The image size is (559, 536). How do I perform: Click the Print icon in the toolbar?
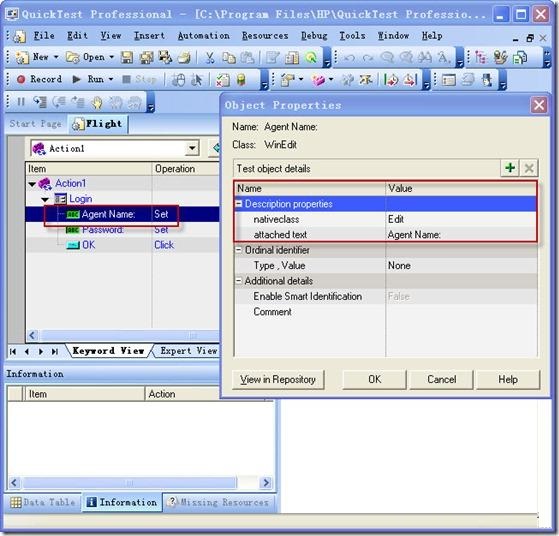tap(184, 57)
